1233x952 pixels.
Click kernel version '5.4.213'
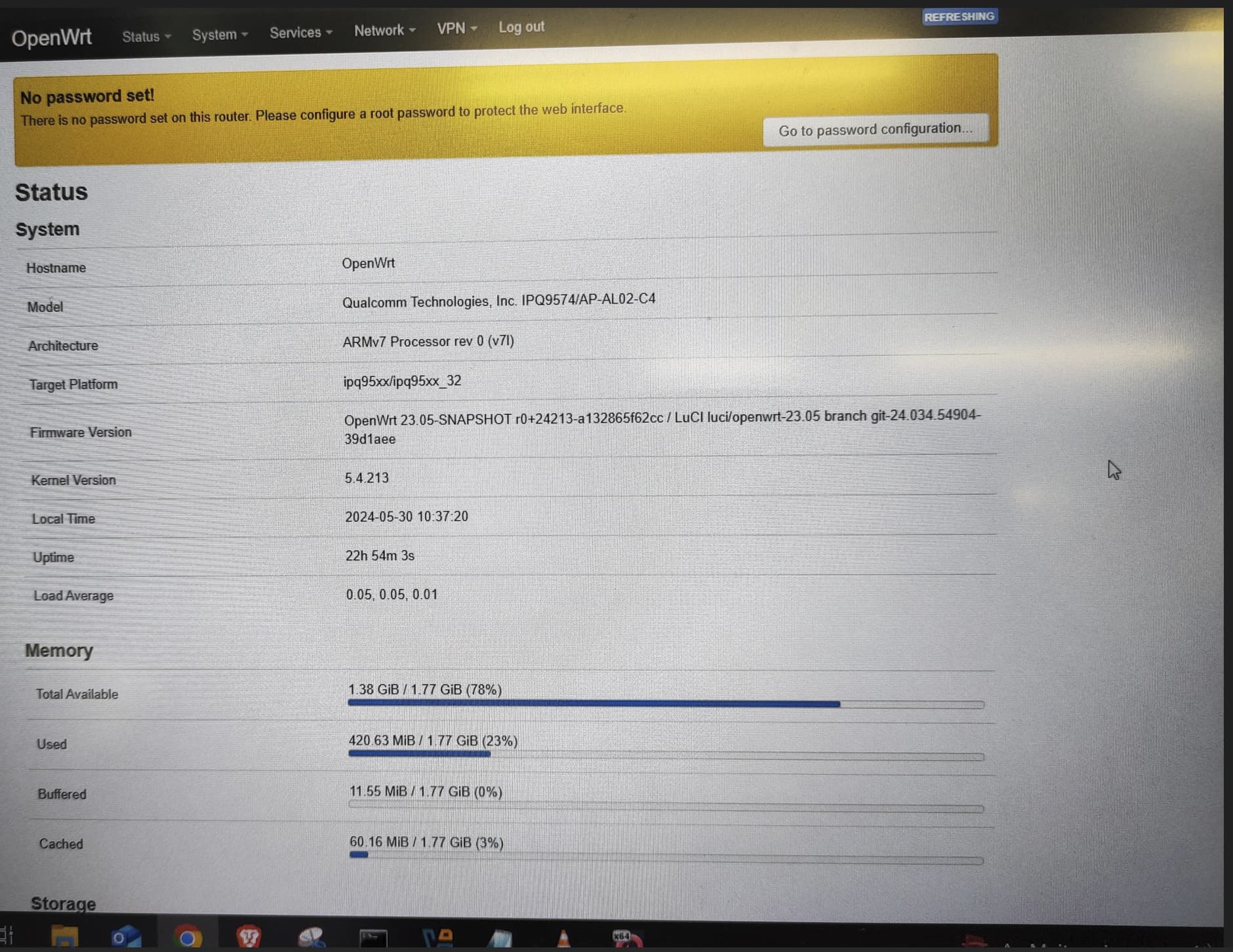367,478
